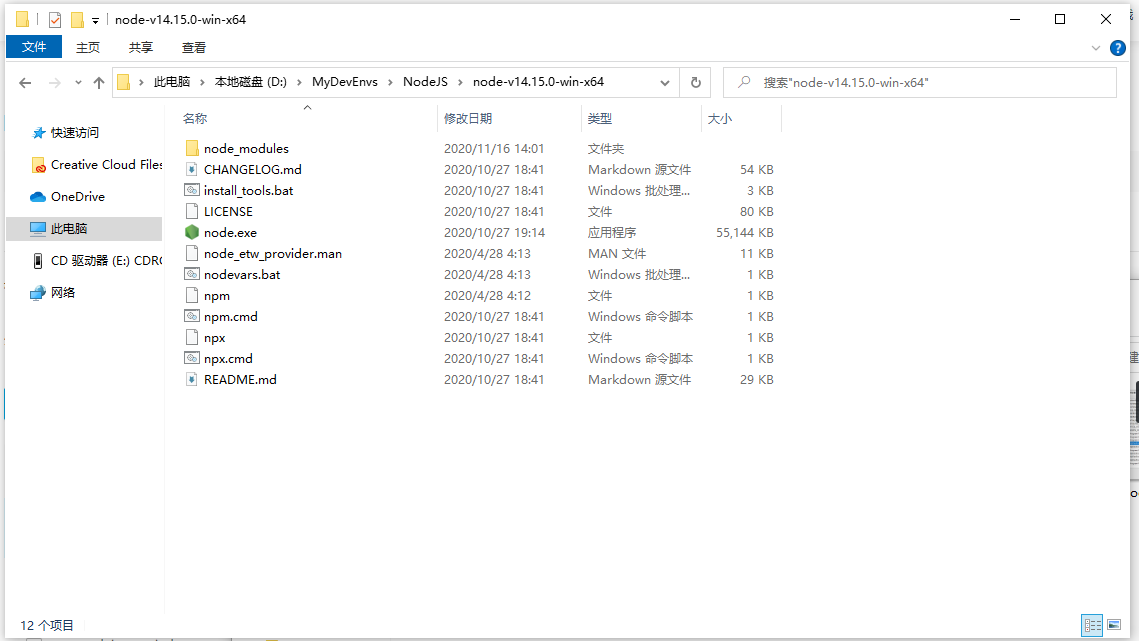Select 此电脑 in the navigation pane
The height and width of the screenshot is (641, 1139).
pos(84,228)
